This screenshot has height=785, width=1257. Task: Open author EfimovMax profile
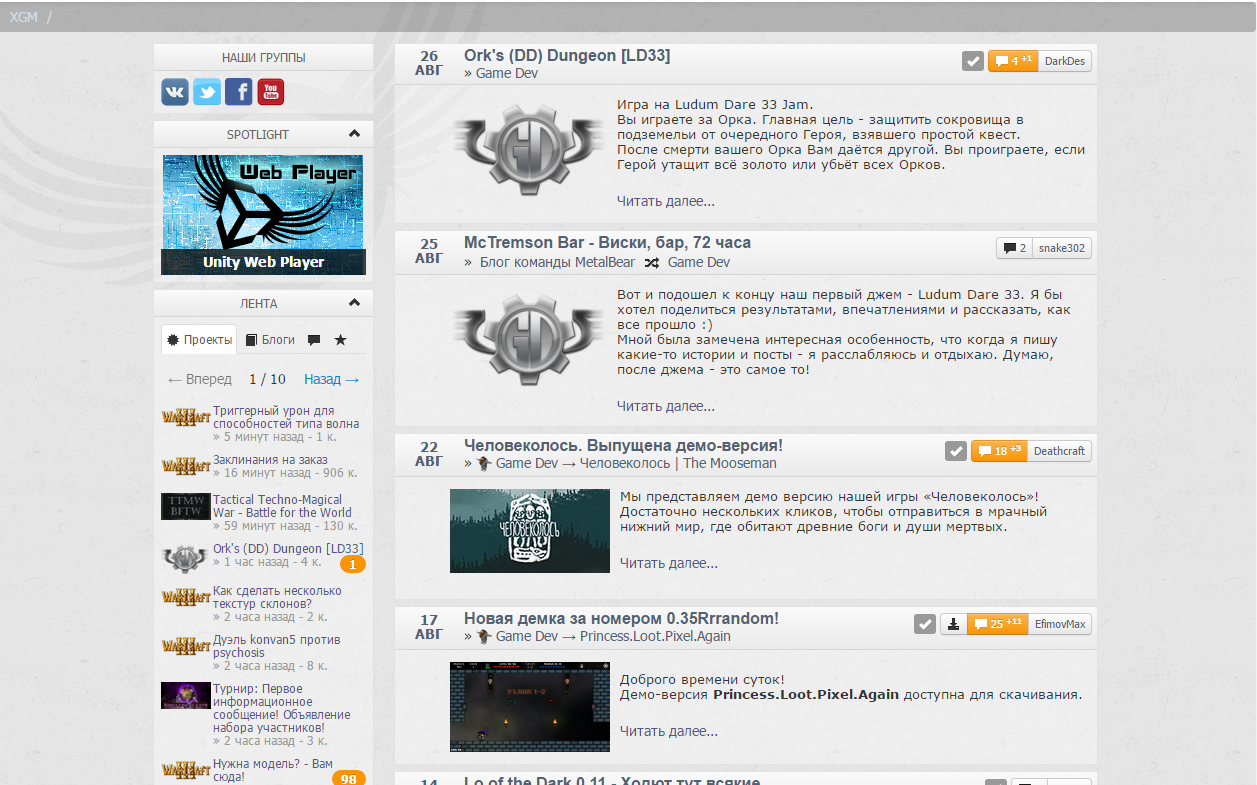click(x=1059, y=624)
